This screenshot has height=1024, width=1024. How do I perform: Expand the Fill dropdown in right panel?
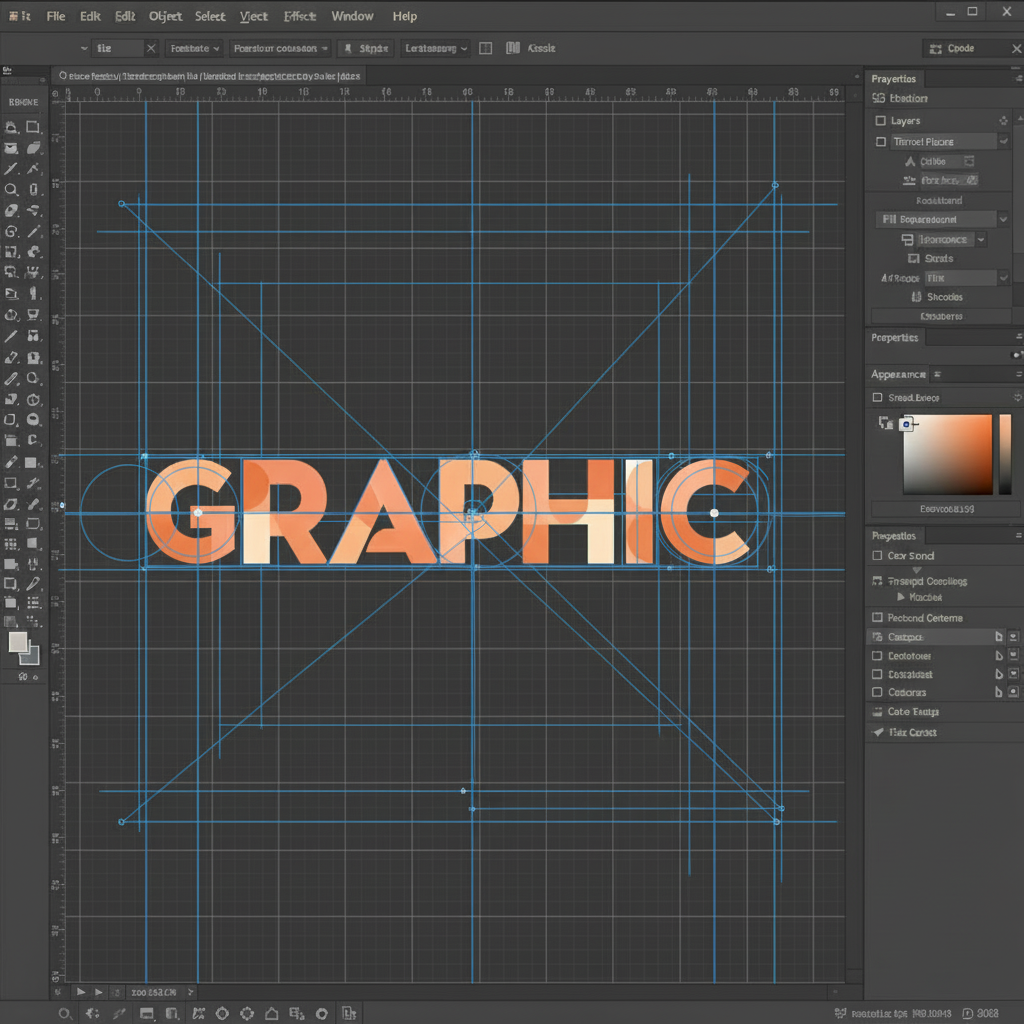1003,219
